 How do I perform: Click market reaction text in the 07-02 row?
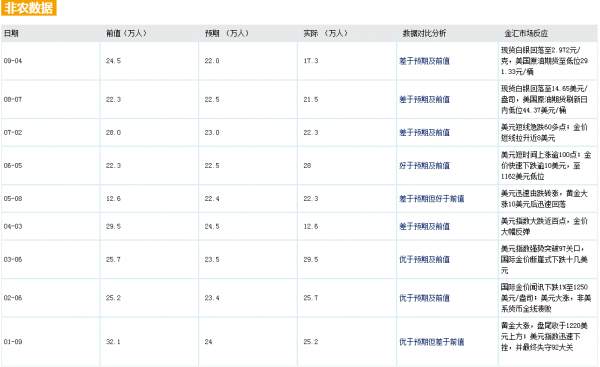(545, 132)
